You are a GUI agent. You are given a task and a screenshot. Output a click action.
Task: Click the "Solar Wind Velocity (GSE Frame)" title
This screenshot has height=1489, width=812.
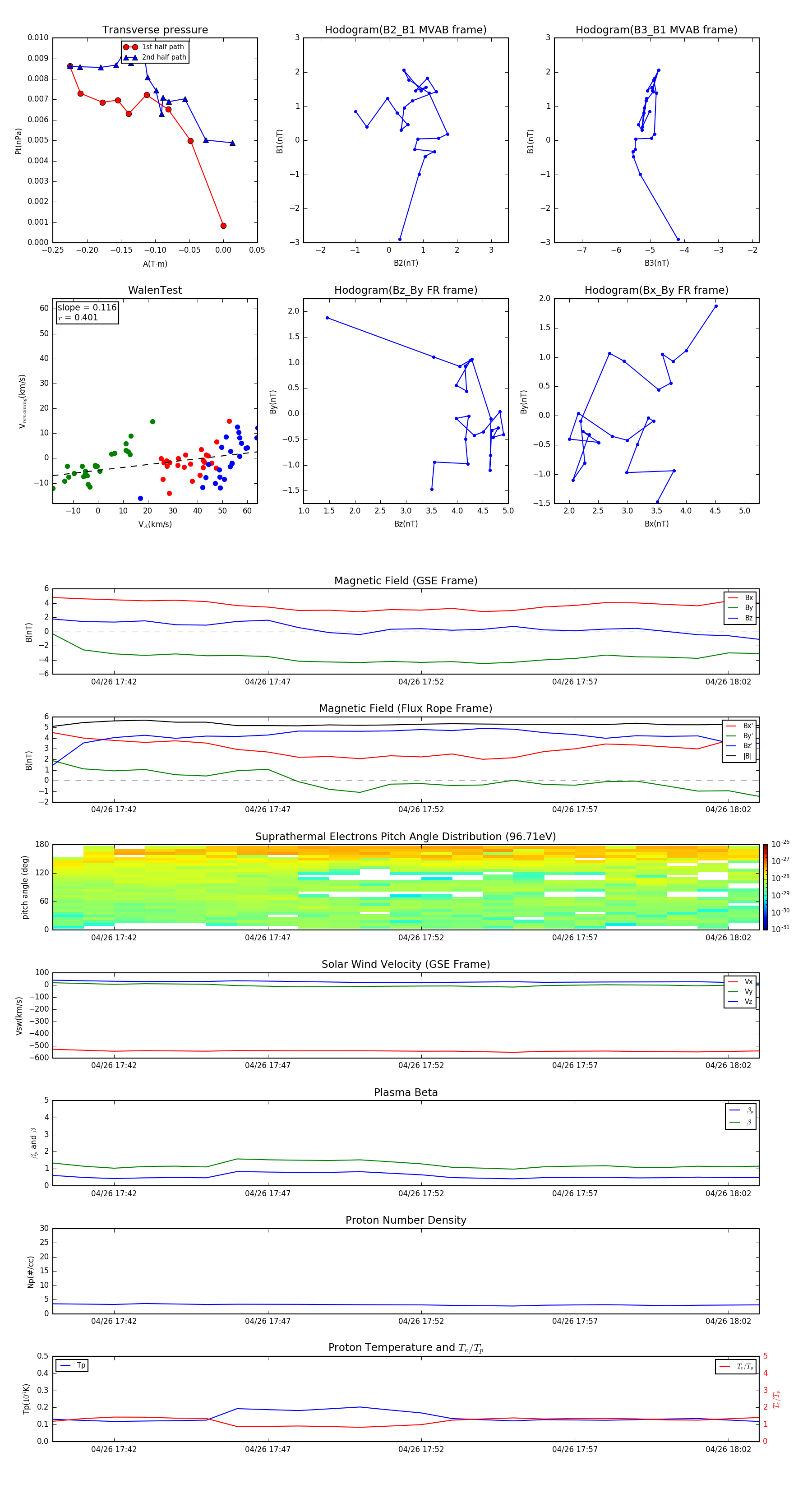(406, 964)
